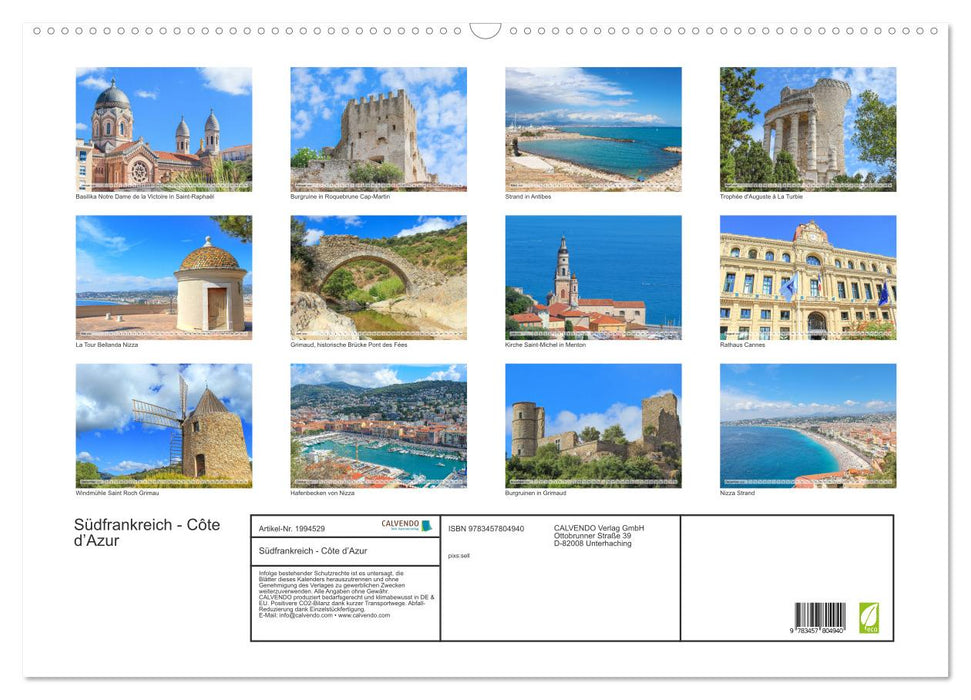Select the Nizza Strand beach photo
The width and height of the screenshot is (971, 700).
point(808,425)
